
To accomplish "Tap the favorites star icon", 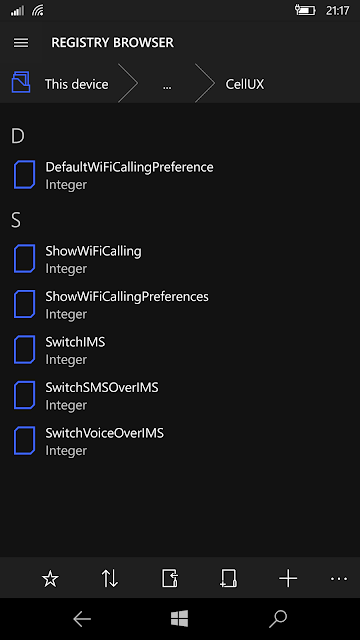I will (50, 578).
